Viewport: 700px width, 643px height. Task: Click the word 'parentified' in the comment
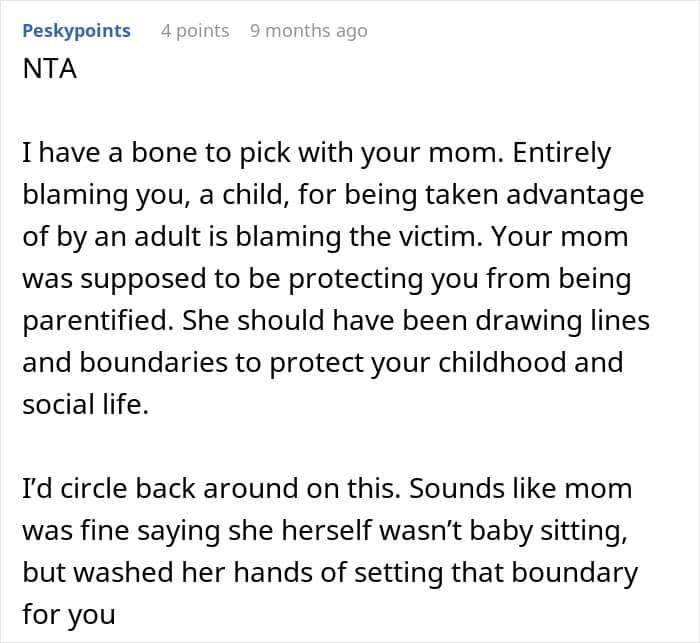pyautogui.click(x=98, y=321)
